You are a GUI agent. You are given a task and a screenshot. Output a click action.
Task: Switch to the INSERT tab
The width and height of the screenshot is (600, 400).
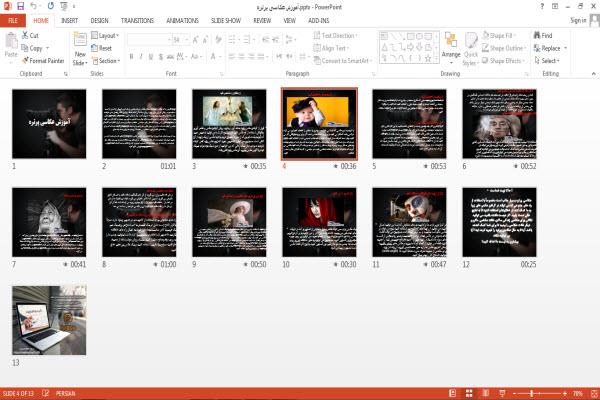pyautogui.click(x=69, y=21)
